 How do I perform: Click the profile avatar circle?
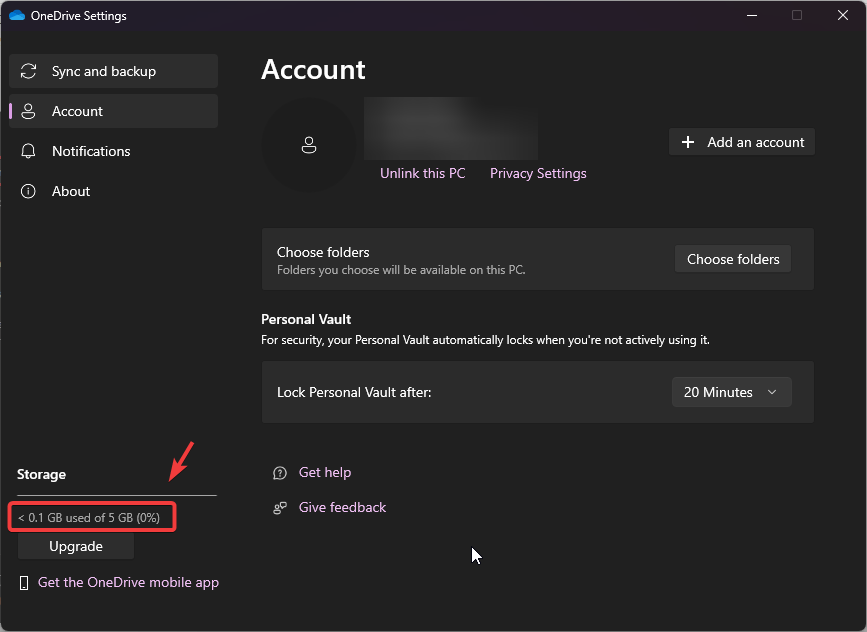click(x=308, y=145)
